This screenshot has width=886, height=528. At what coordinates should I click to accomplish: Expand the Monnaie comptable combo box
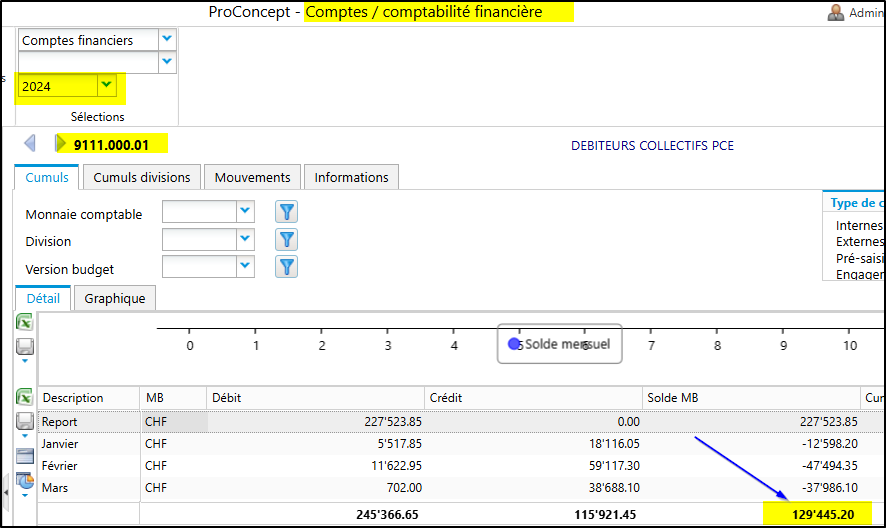coord(245,211)
